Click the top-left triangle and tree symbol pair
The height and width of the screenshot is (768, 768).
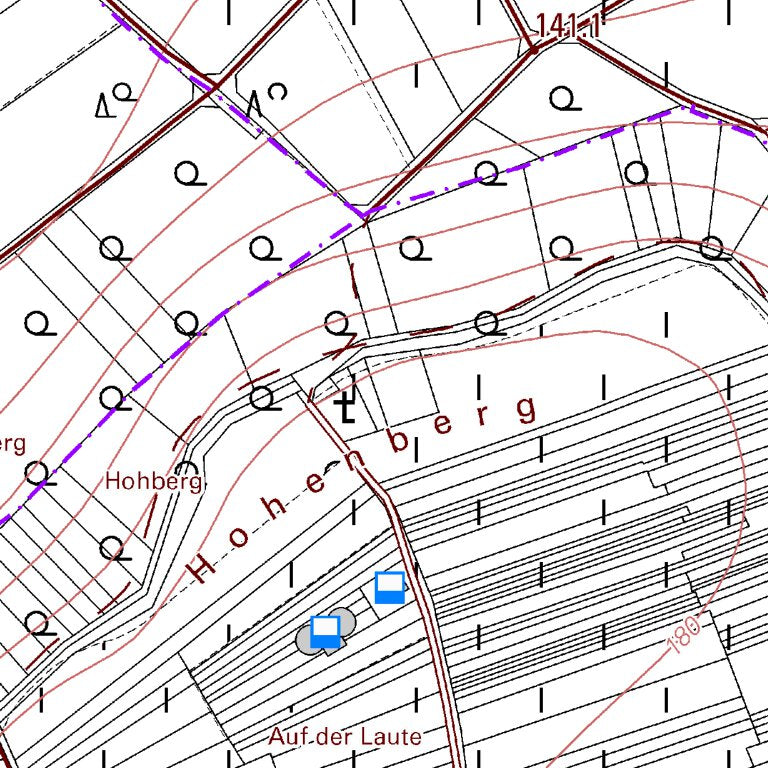(114, 100)
